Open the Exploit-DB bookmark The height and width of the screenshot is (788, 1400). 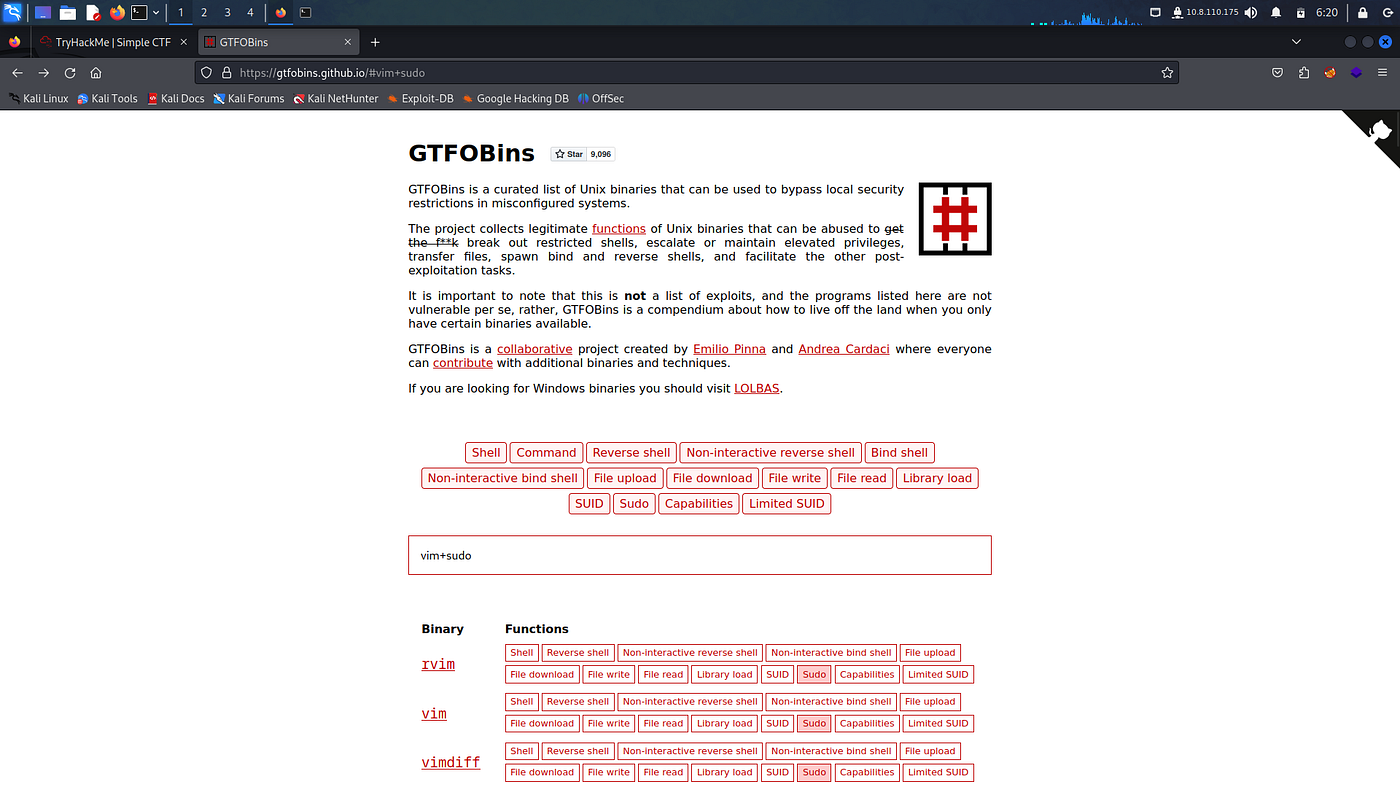point(420,99)
